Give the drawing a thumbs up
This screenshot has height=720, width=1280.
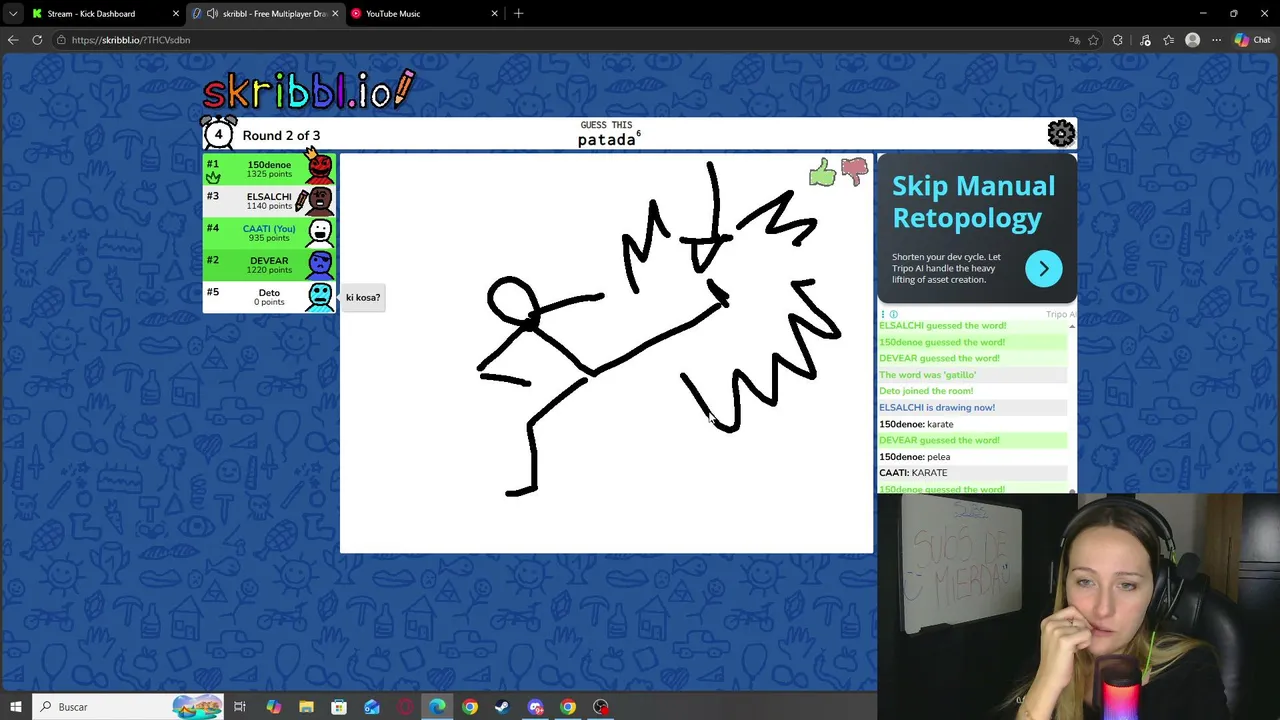click(x=822, y=173)
